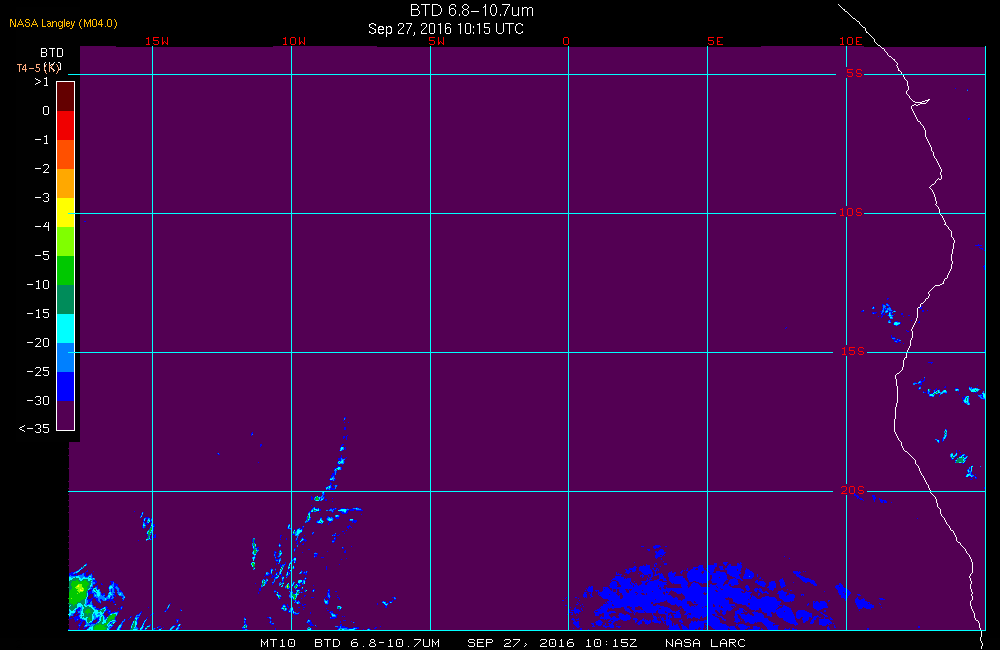Click the footer 'BTD 6.8-10.7UM' text
1000x650 pixels.
point(377,643)
